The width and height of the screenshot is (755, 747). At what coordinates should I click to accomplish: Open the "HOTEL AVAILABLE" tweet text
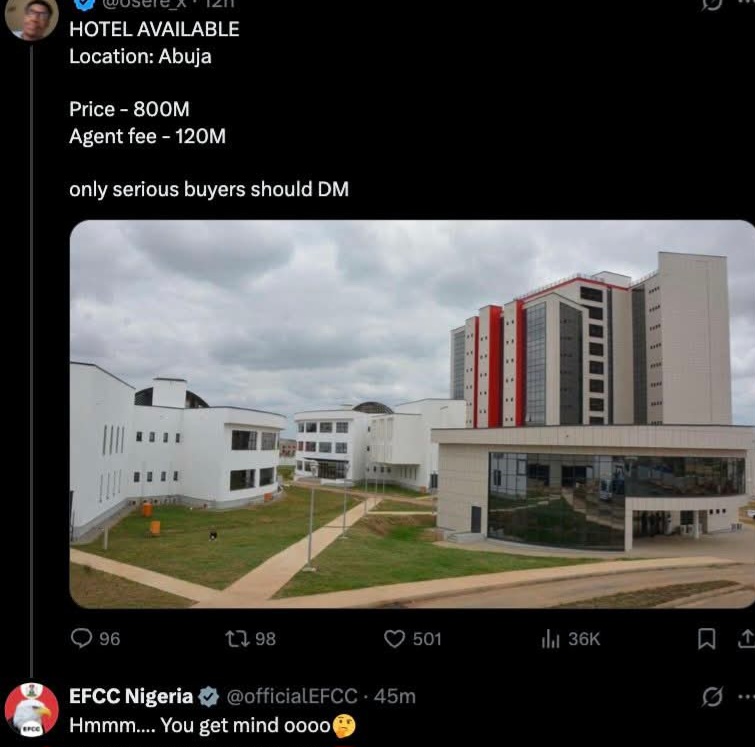154,29
